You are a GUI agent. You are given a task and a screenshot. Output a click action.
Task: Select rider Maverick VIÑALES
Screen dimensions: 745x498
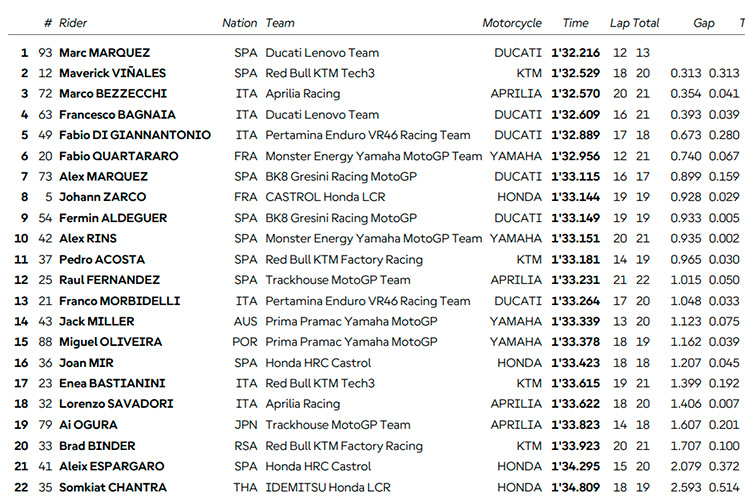point(113,73)
